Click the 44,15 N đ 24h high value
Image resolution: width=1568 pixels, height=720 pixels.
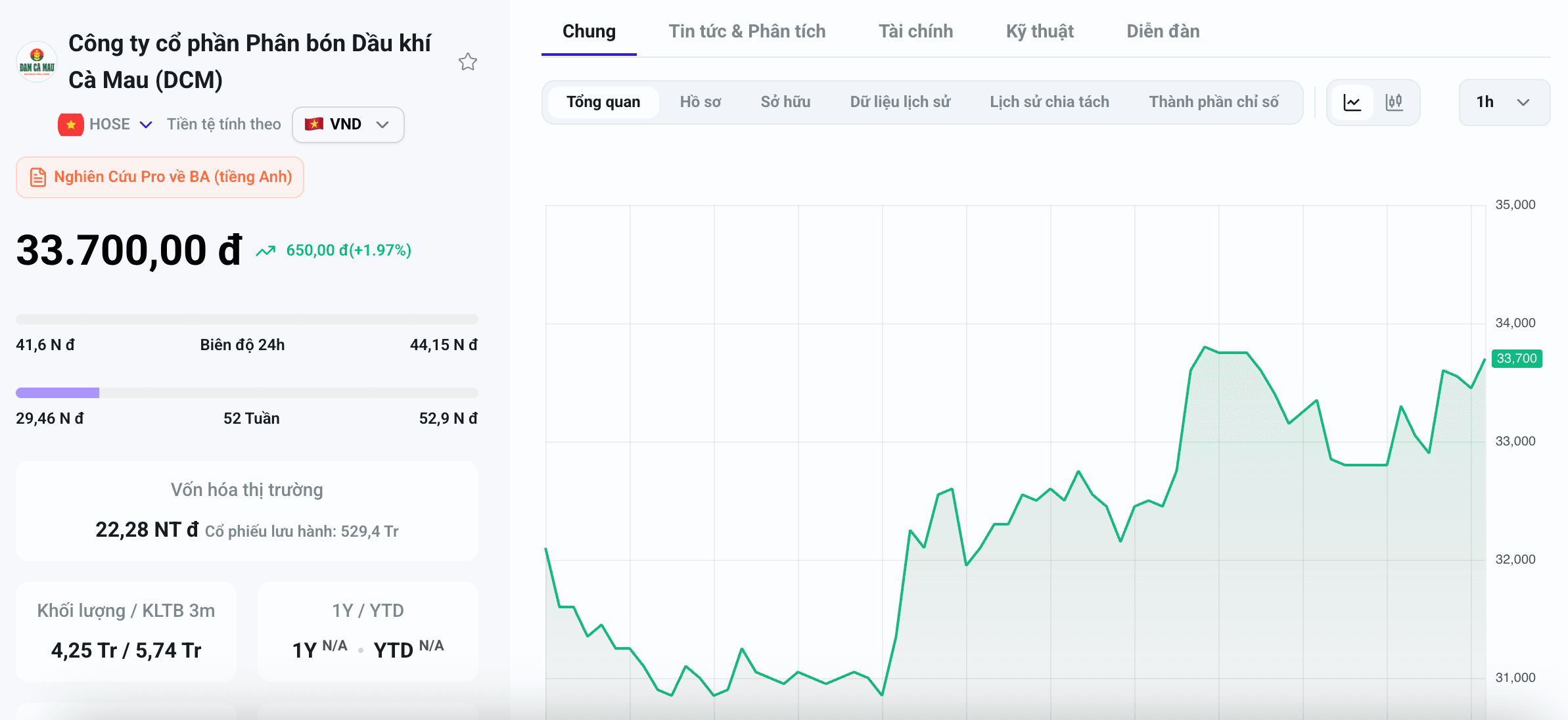pos(444,345)
